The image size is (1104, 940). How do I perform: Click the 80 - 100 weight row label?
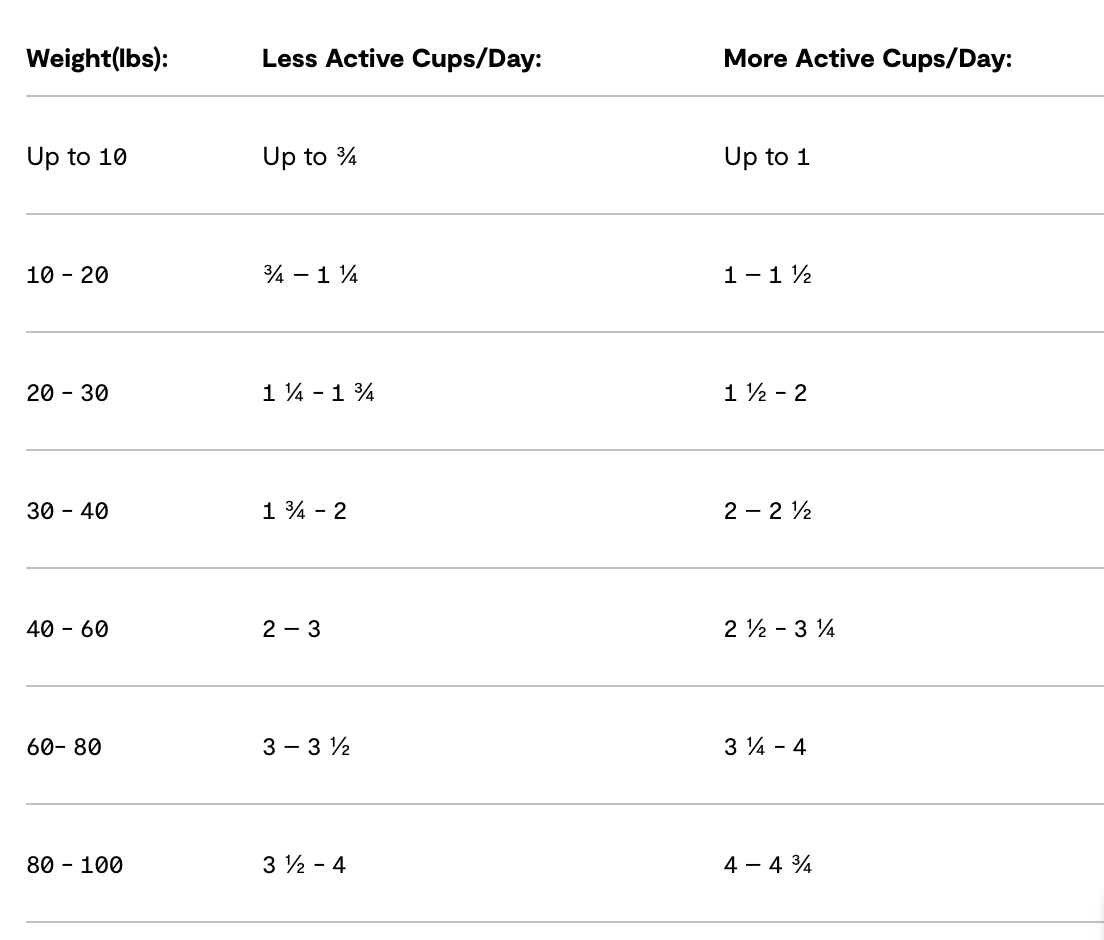pyautogui.click(x=75, y=865)
